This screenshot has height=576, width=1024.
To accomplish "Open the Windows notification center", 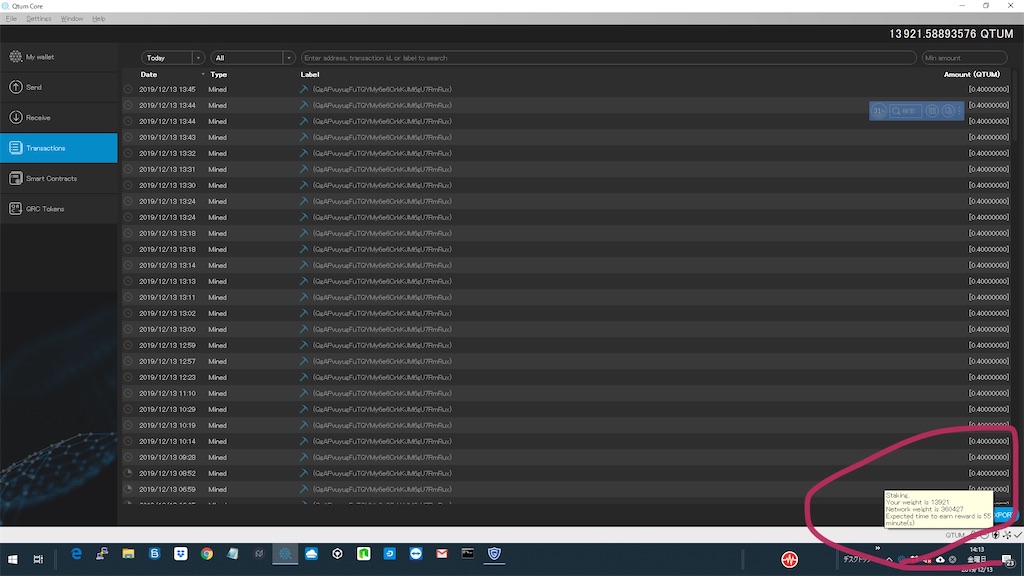I will pos(1008,560).
